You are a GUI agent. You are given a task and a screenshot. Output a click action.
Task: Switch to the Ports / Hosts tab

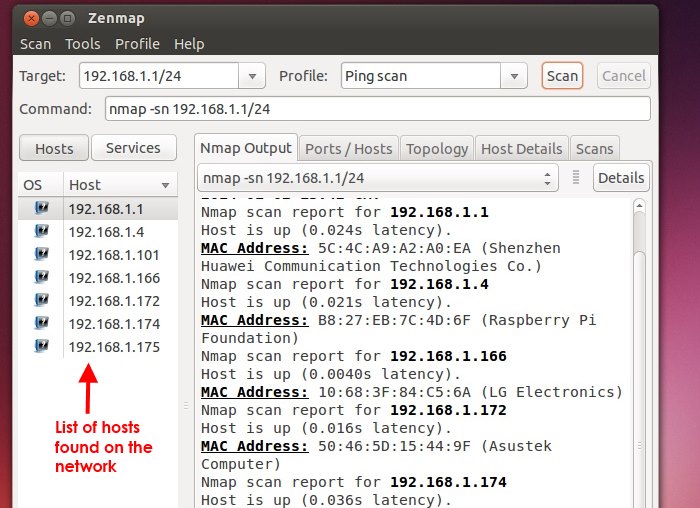pos(349,149)
